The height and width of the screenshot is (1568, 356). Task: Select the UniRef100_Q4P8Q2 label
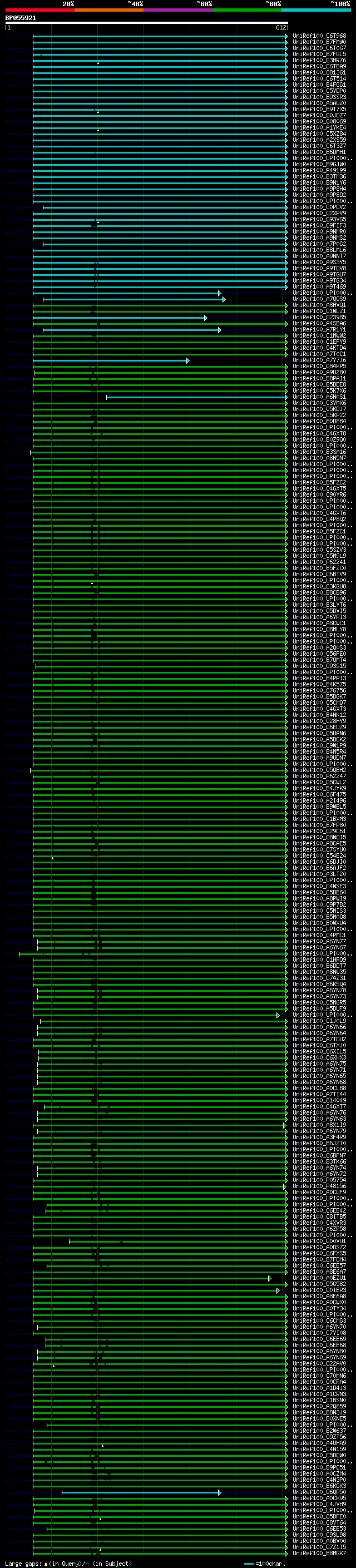(319, 519)
